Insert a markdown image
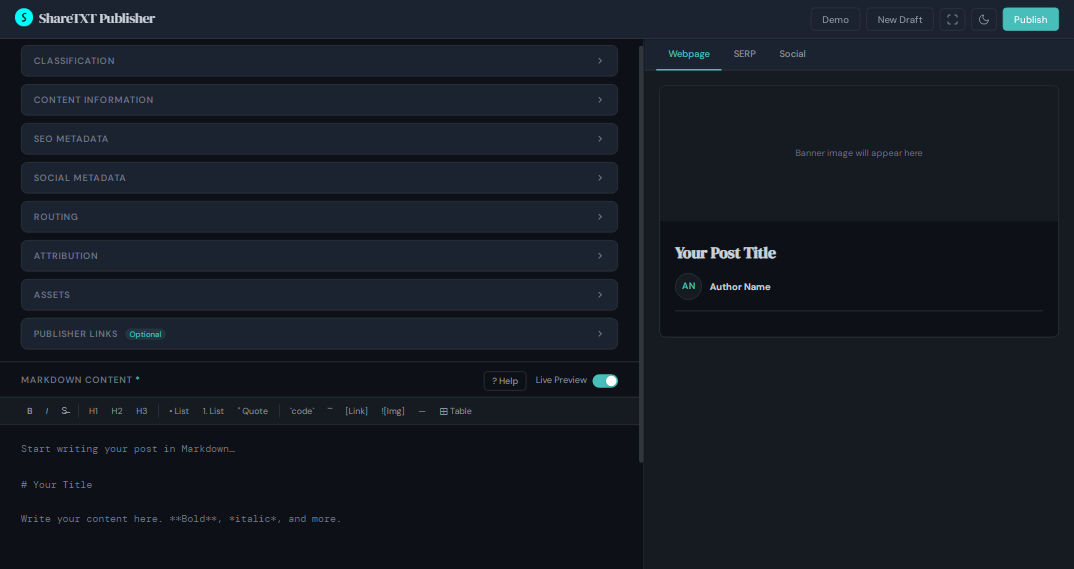Viewport: 1074px width, 569px height. click(393, 411)
